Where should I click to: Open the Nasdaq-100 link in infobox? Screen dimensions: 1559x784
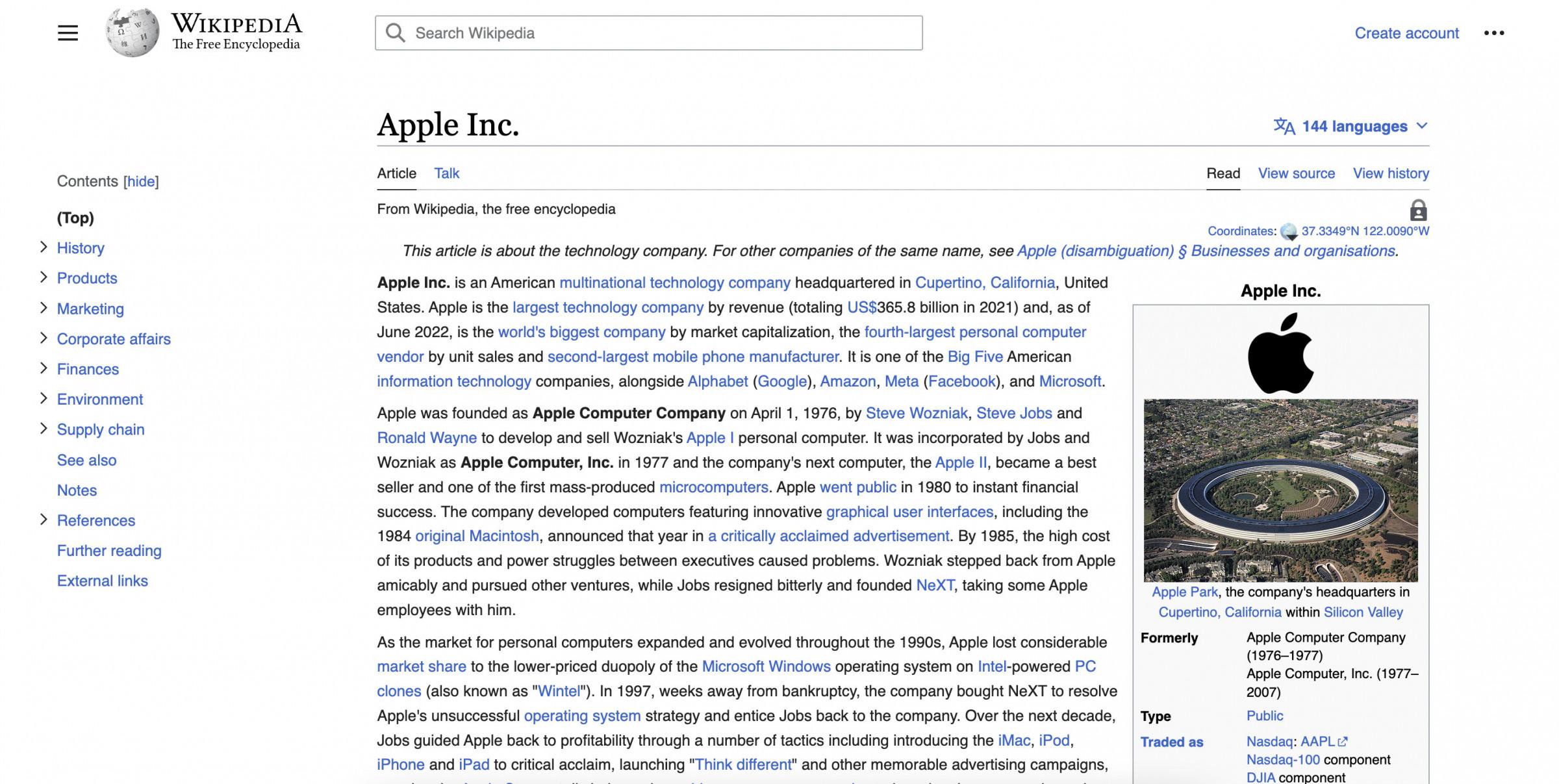point(1283,759)
